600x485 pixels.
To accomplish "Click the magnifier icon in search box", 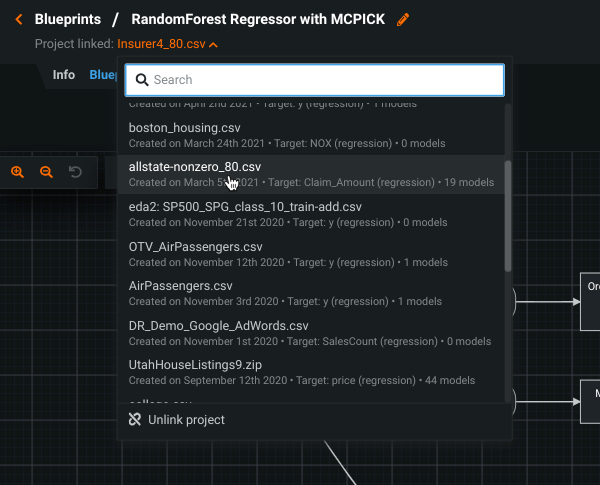I will (142, 80).
